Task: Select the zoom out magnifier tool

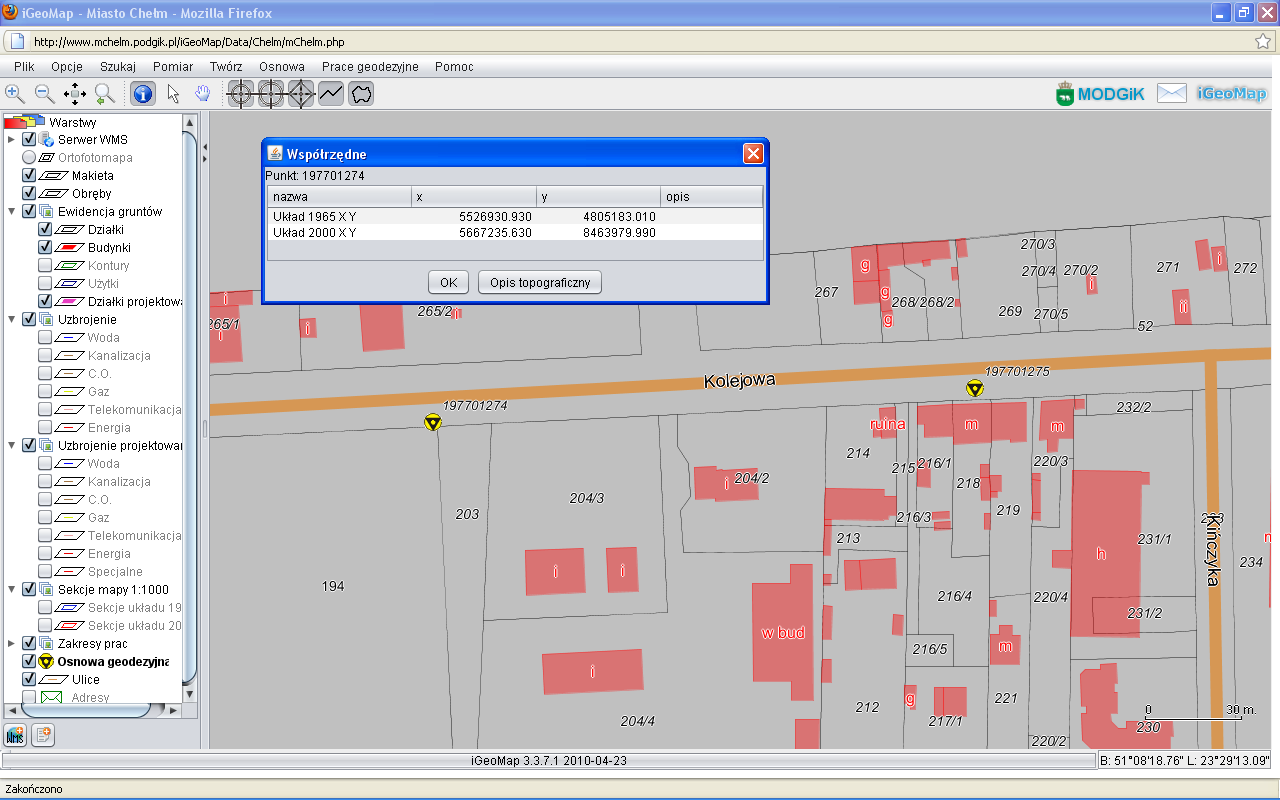Action: tap(45, 93)
